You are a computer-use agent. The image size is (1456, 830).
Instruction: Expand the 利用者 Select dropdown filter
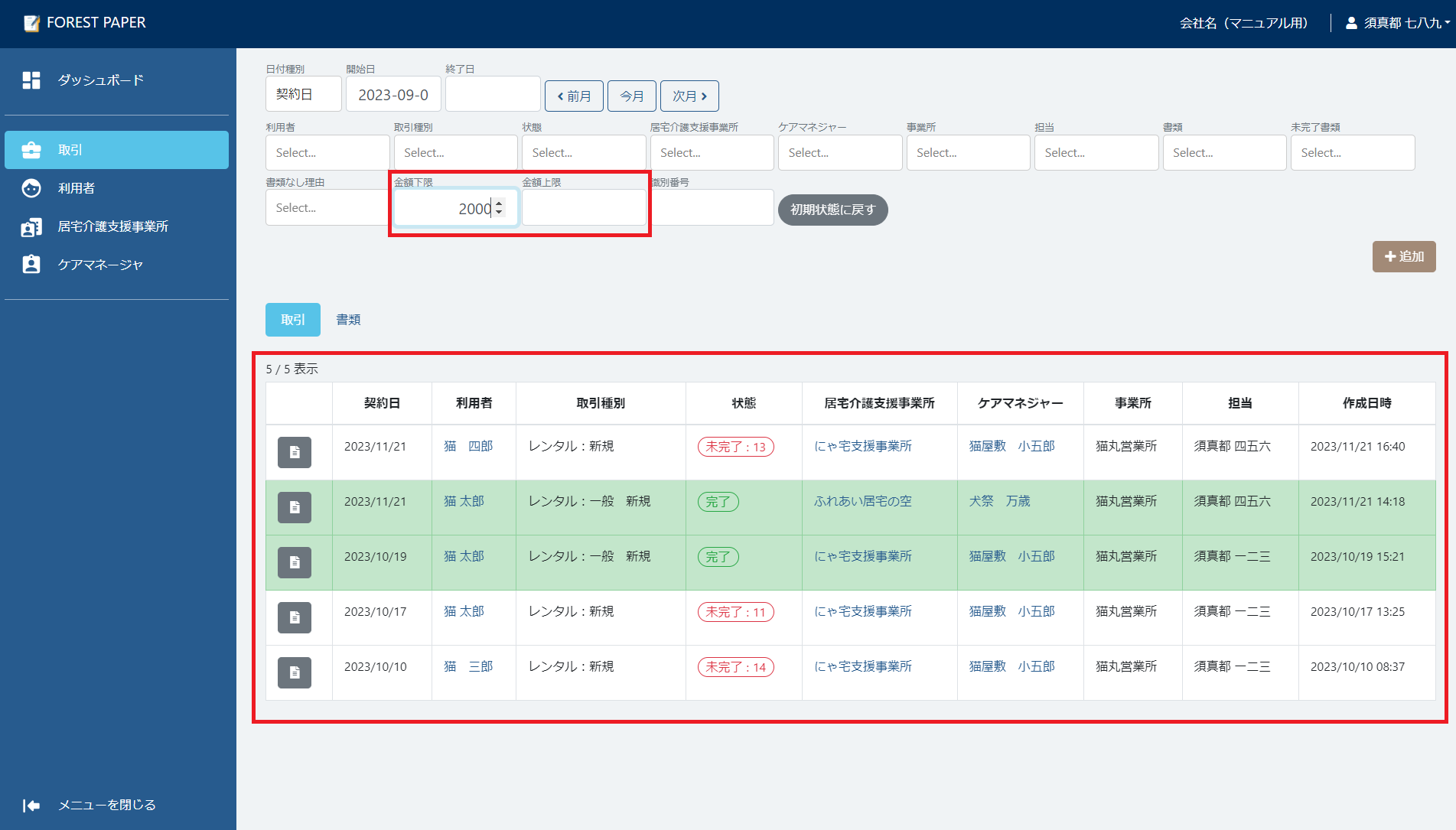click(327, 153)
